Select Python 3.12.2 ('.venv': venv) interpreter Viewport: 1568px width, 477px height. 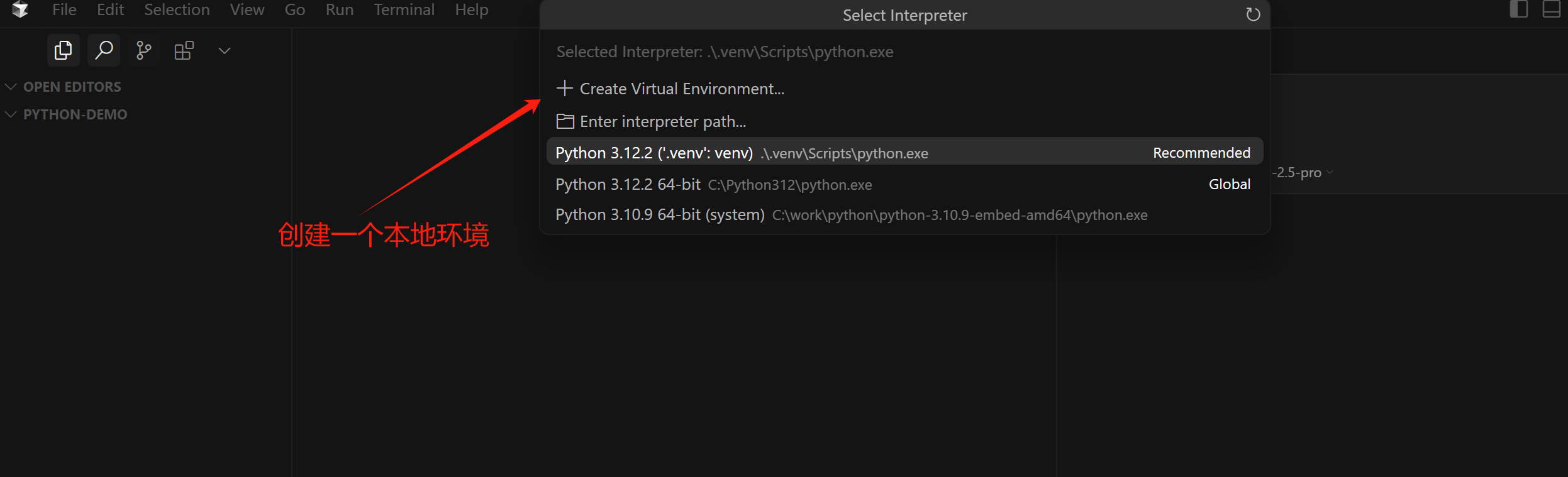coord(904,153)
